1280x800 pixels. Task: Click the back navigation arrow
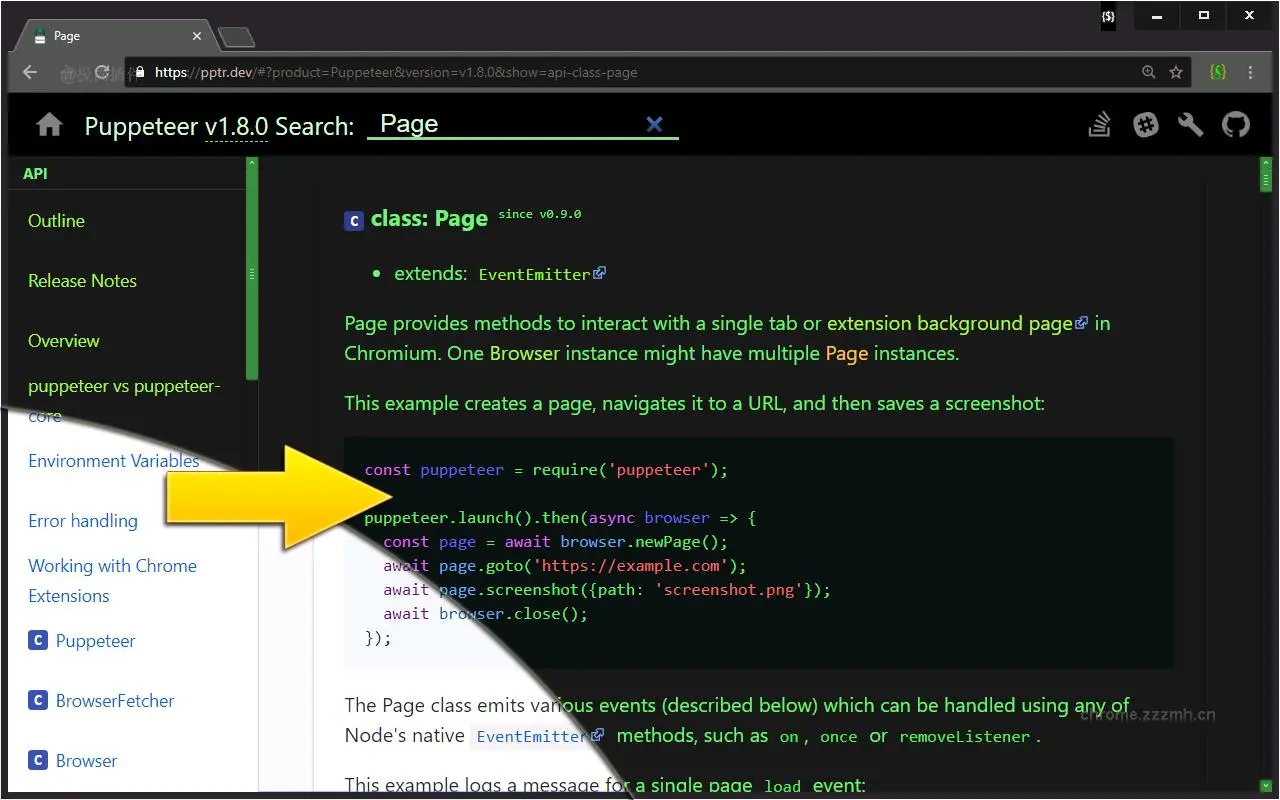[29, 71]
